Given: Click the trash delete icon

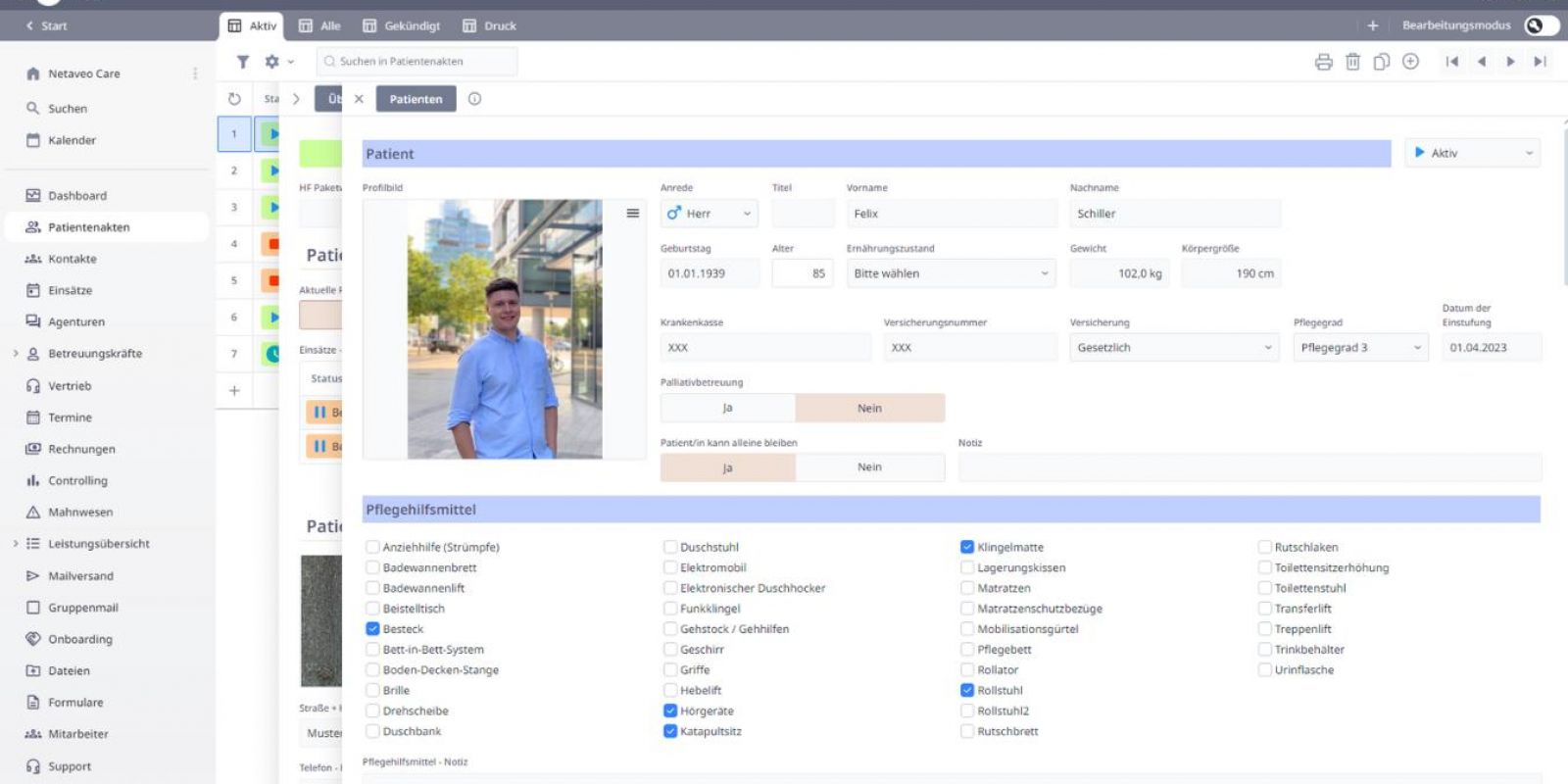Looking at the screenshot, I should (x=1352, y=62).
